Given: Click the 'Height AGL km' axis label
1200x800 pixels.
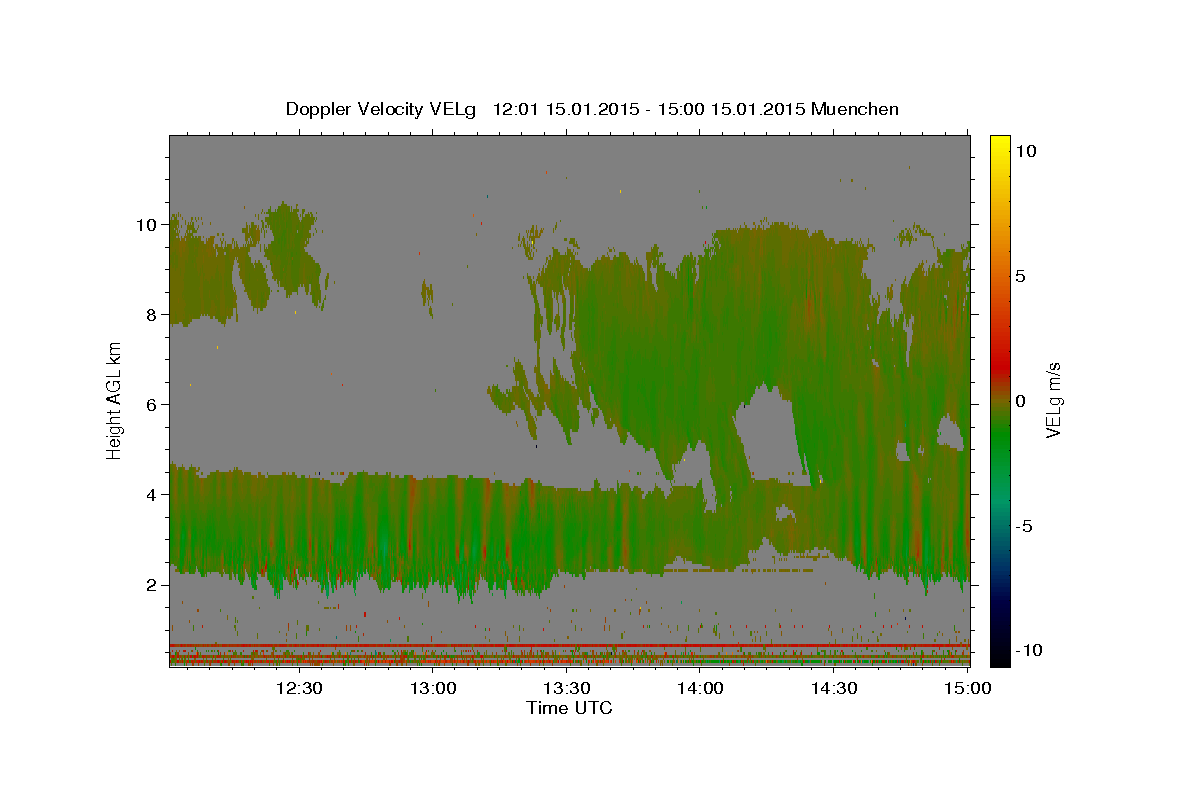Looking at the screenshot, I should click(115, 400).
